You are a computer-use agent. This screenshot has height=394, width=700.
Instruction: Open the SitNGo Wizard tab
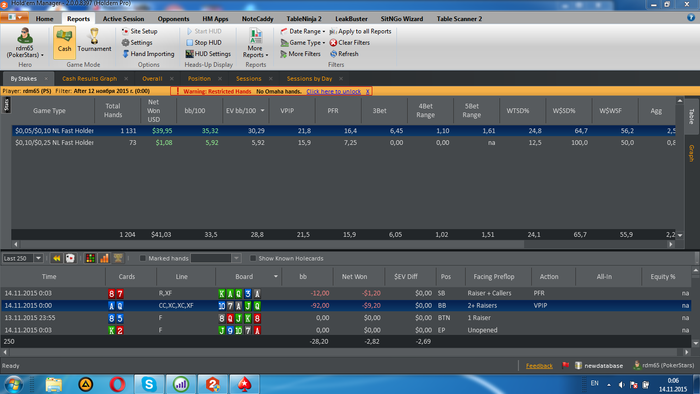pos(402,19)
